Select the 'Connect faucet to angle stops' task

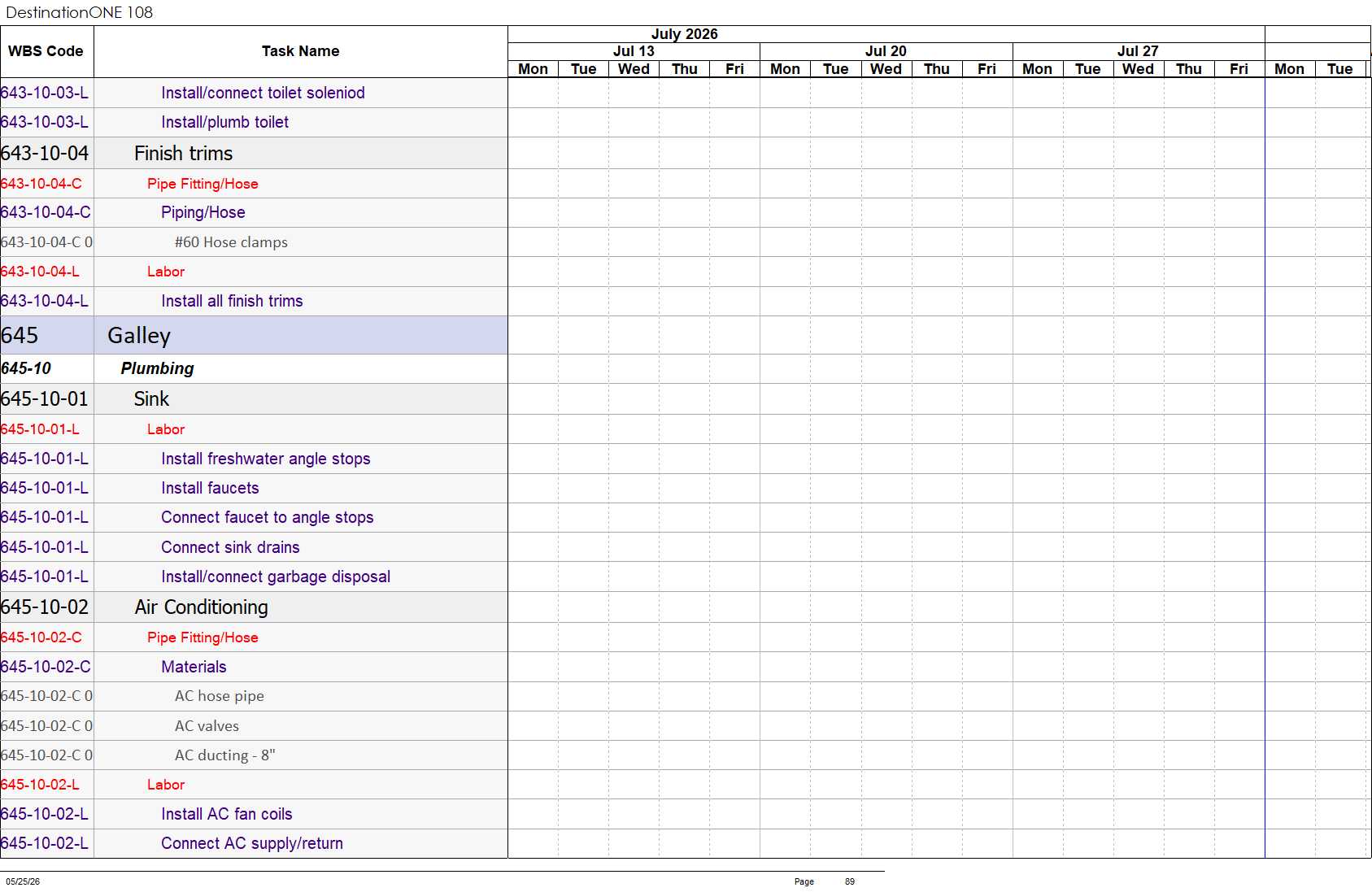(x=267, y=517)
